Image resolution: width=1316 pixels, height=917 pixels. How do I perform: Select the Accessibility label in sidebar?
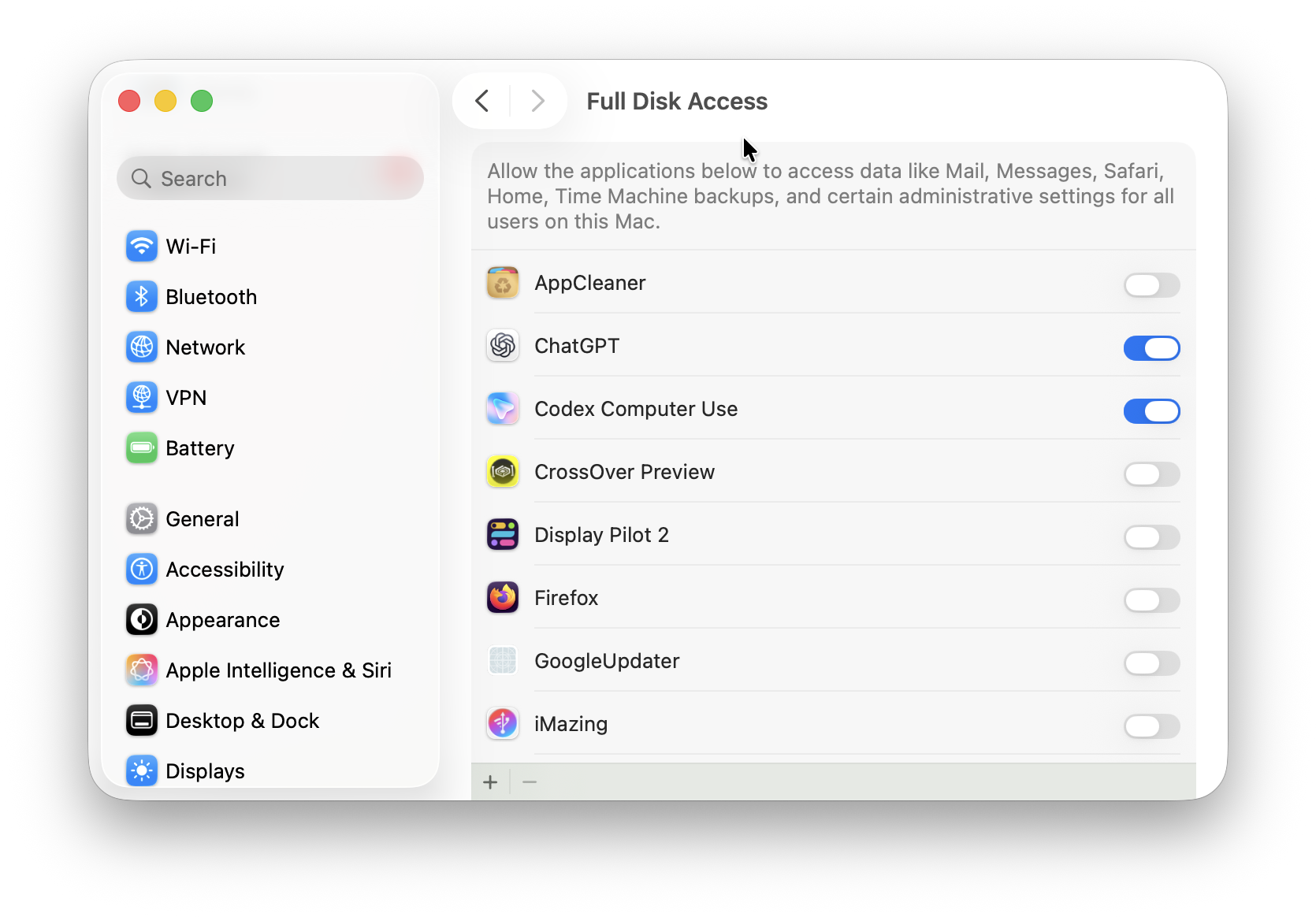225,570
